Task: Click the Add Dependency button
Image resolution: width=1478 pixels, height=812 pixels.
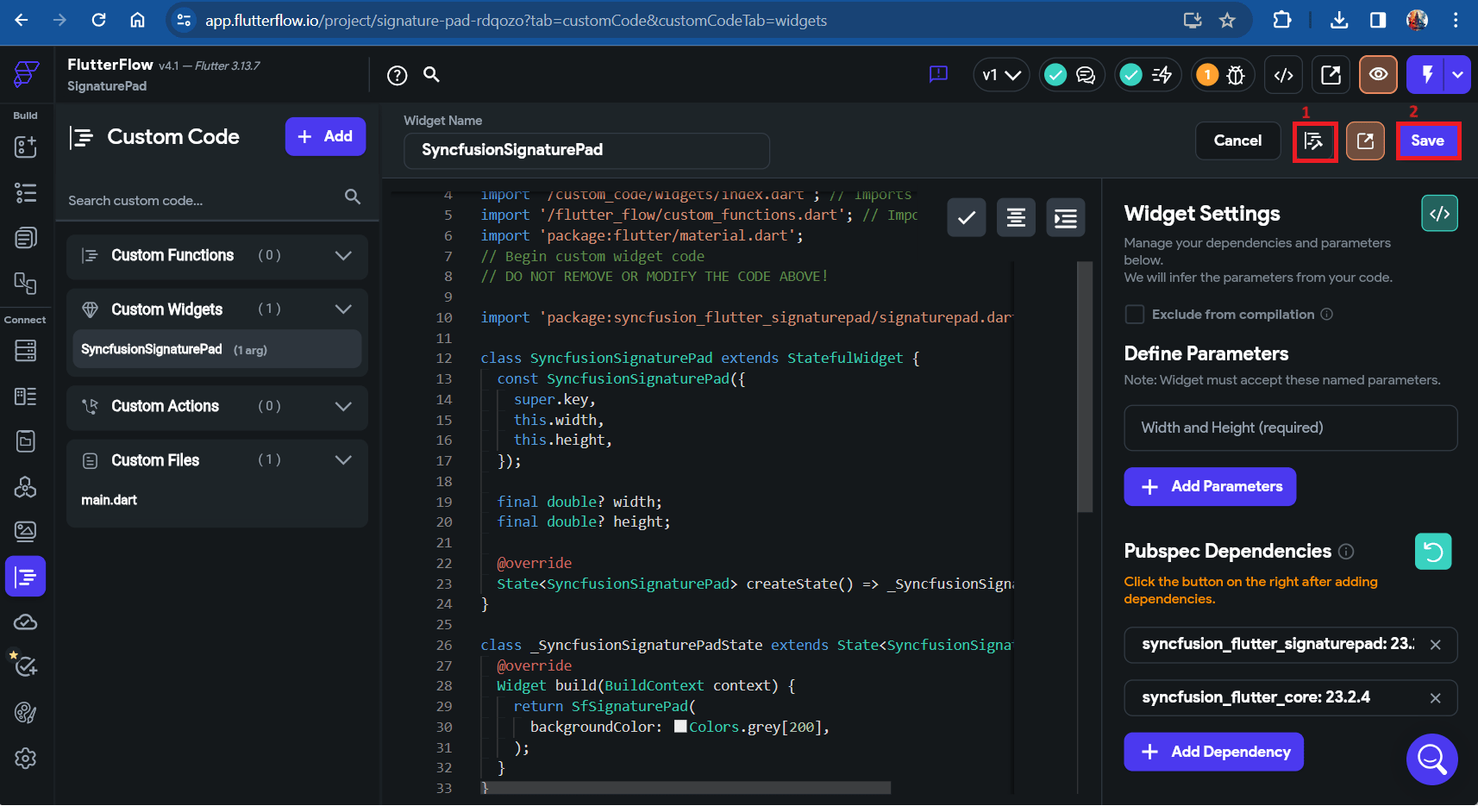Action: (1213, 753)
